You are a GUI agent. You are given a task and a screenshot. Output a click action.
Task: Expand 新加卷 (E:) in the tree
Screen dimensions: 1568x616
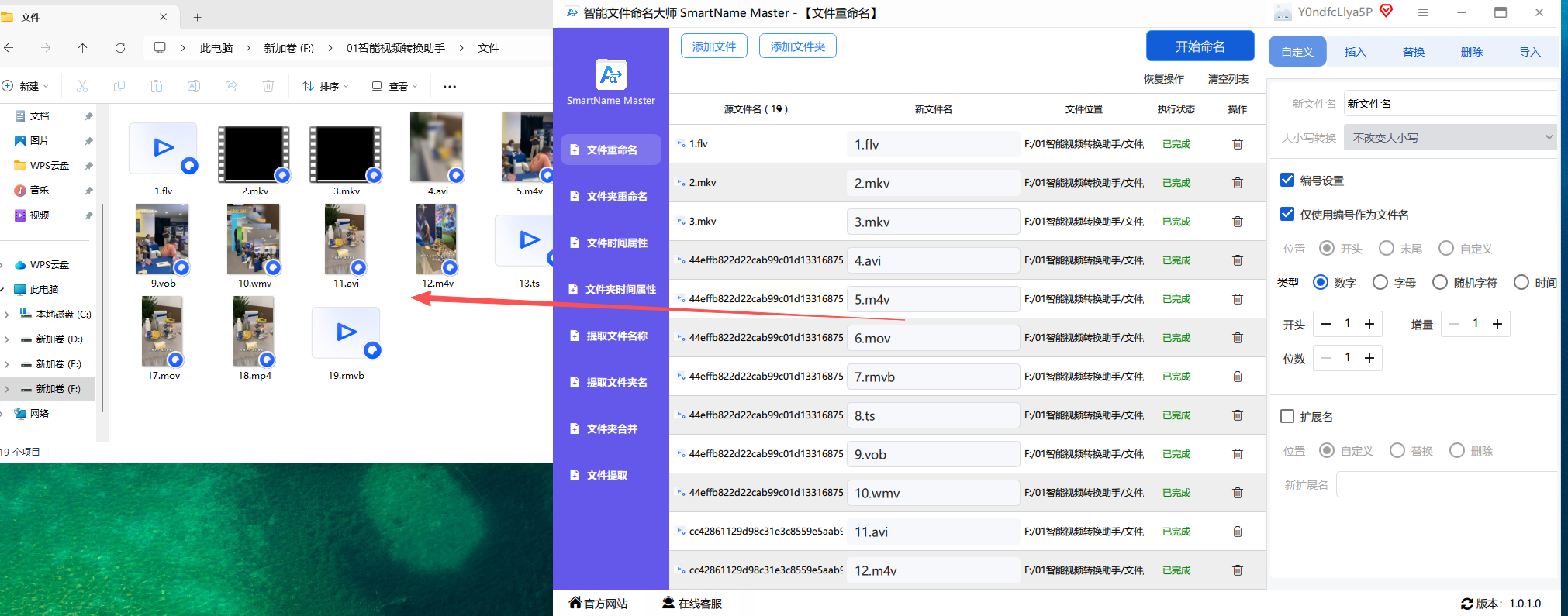click(x=7, y=364)
